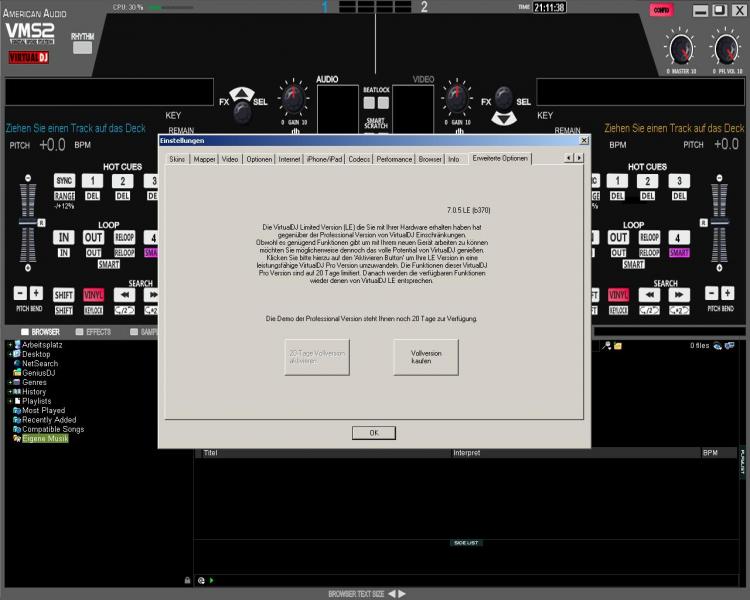
Task: Set 4-beat loop on right deck
Action: [x=679, y=237]
